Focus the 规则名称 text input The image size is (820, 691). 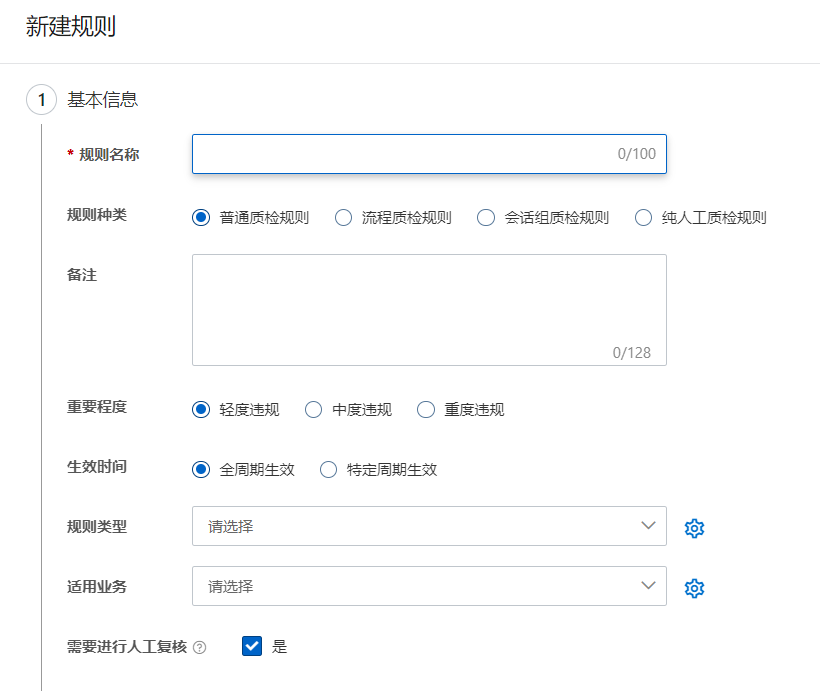(400, 154)
